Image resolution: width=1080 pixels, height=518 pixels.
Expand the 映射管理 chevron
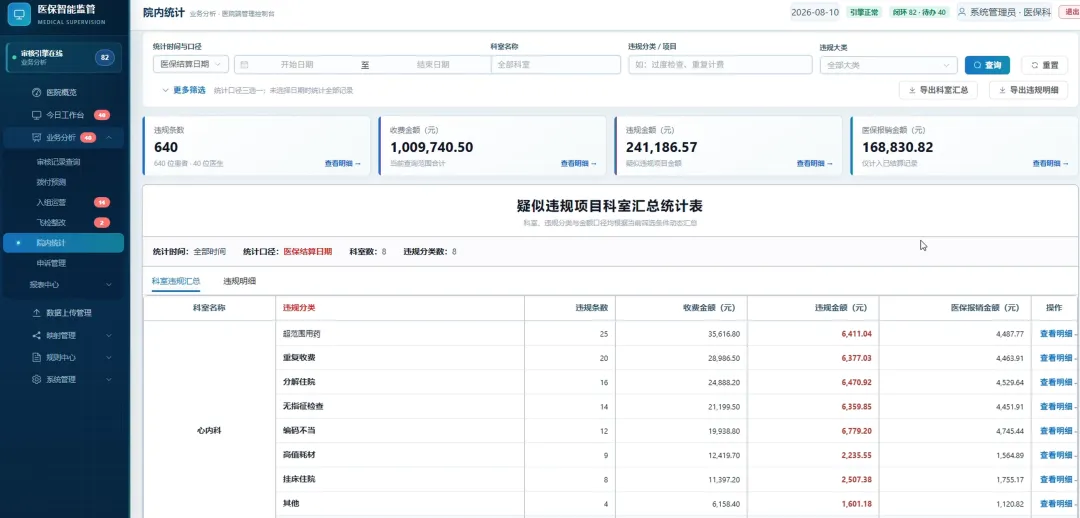pos(109,335)
